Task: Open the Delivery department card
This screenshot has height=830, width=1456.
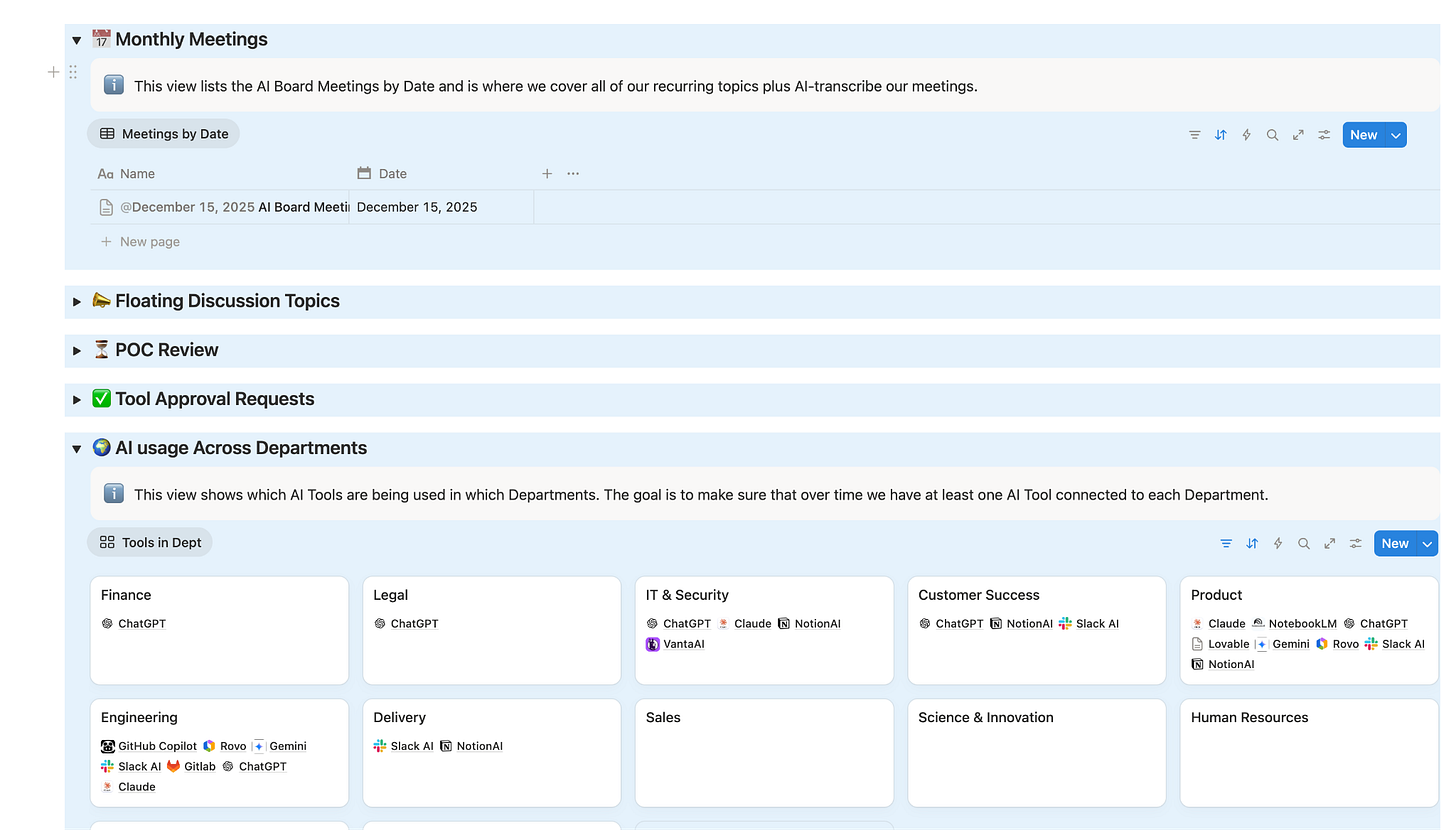Action: [492, 753]
